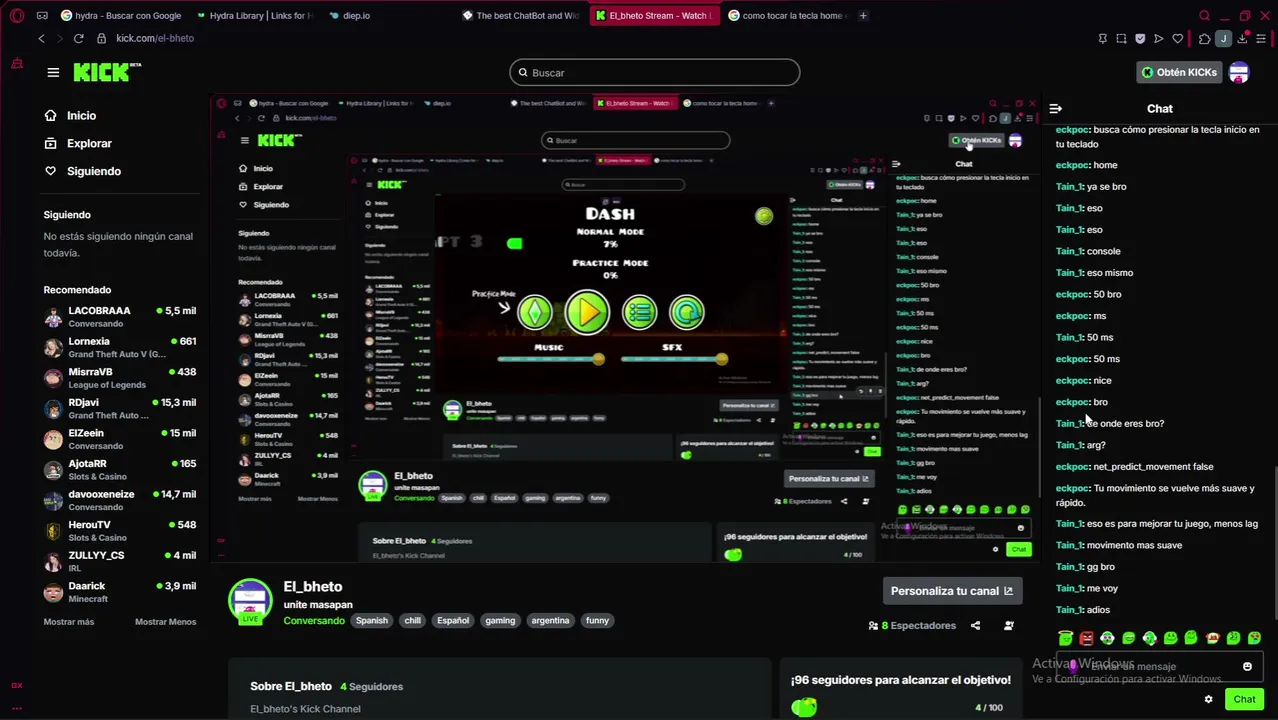The image size is (1278, 720).
Task: Open the profile avatar menu beside Obtén KICKs
Action: (1239, 72)
